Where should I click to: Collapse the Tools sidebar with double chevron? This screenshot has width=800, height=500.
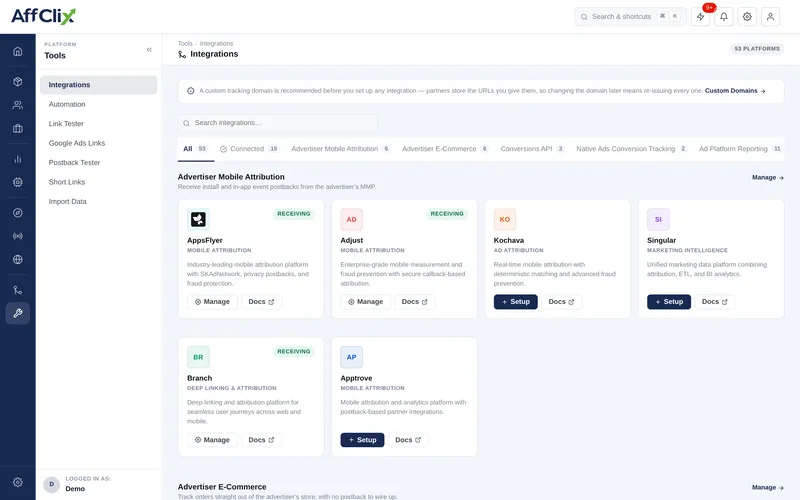149,49
